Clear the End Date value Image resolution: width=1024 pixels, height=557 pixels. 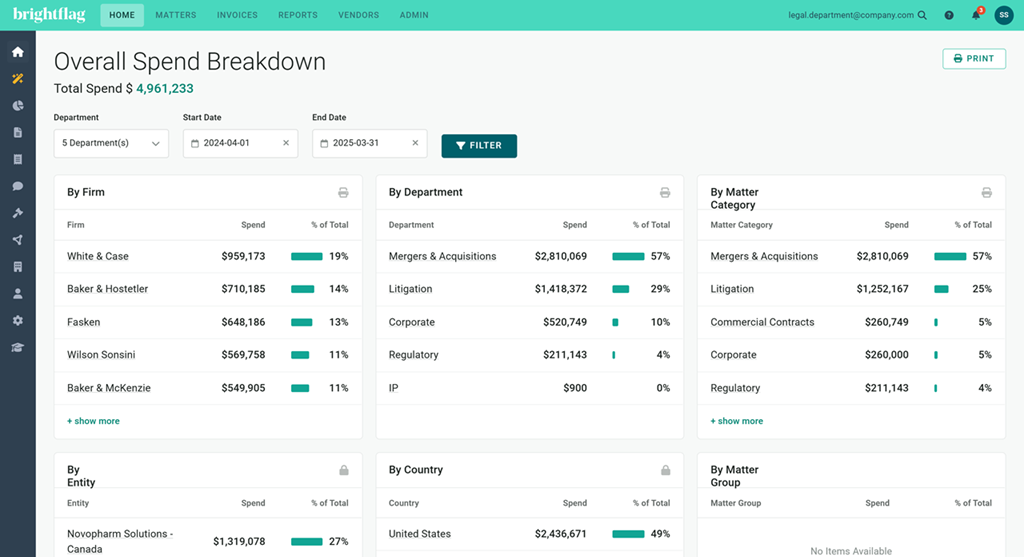pos(415,143)
